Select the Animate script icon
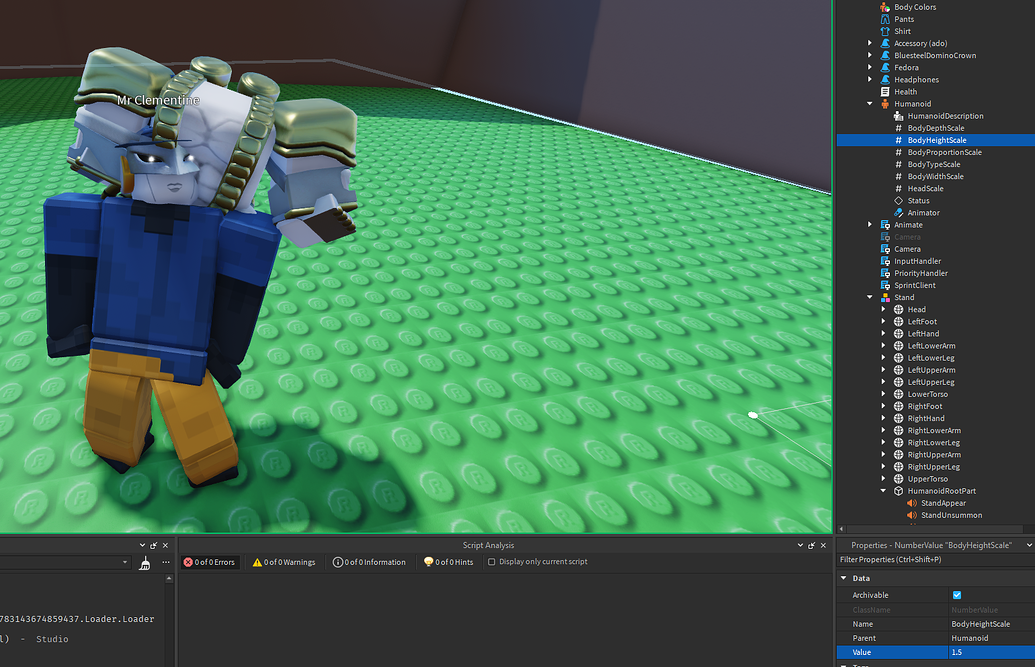This screenshot has height=667, width=1035. 884,224
